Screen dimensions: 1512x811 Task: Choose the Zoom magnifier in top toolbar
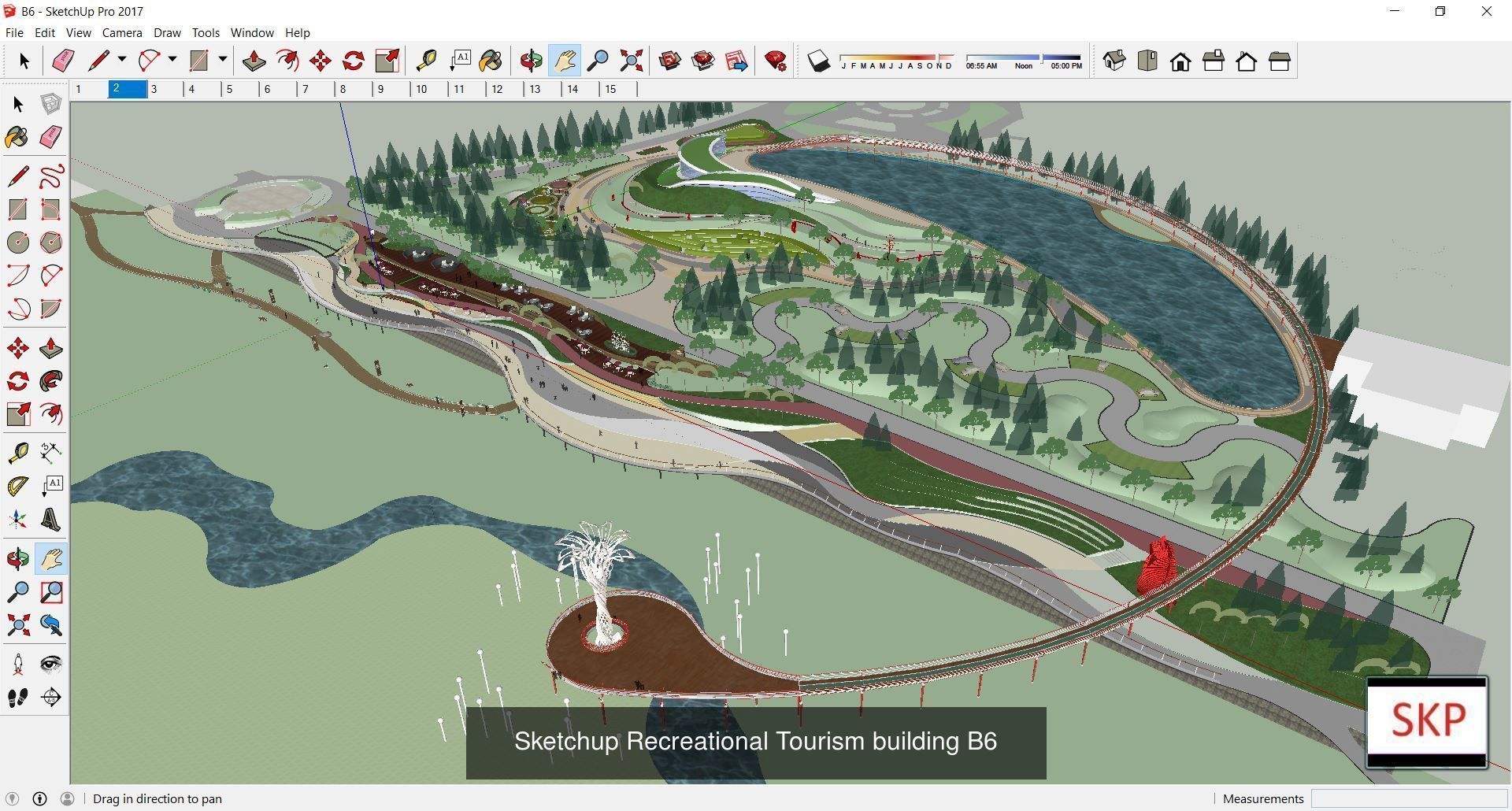[x=598, y=61]
